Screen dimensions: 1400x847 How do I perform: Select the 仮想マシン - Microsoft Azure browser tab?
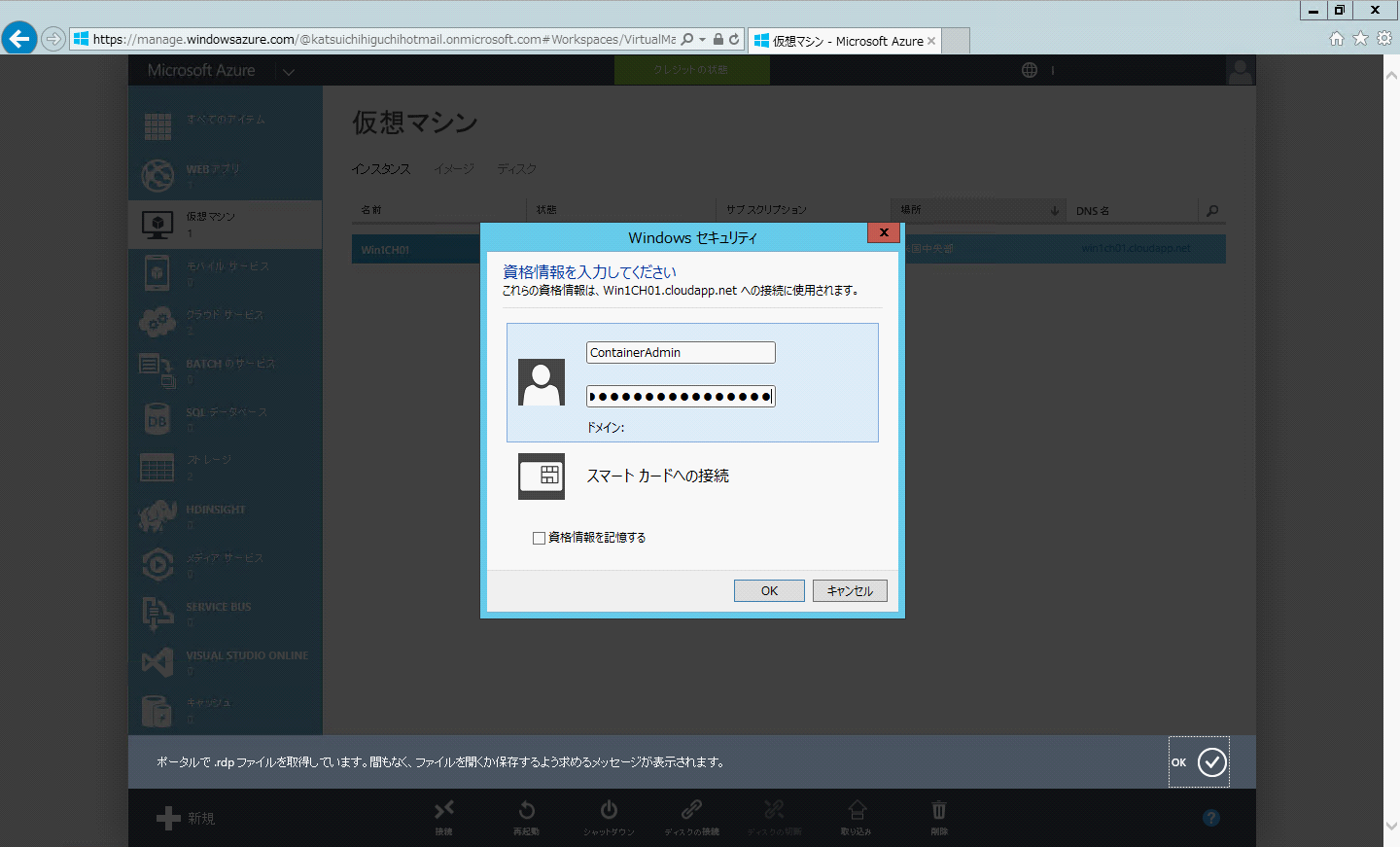845,41
